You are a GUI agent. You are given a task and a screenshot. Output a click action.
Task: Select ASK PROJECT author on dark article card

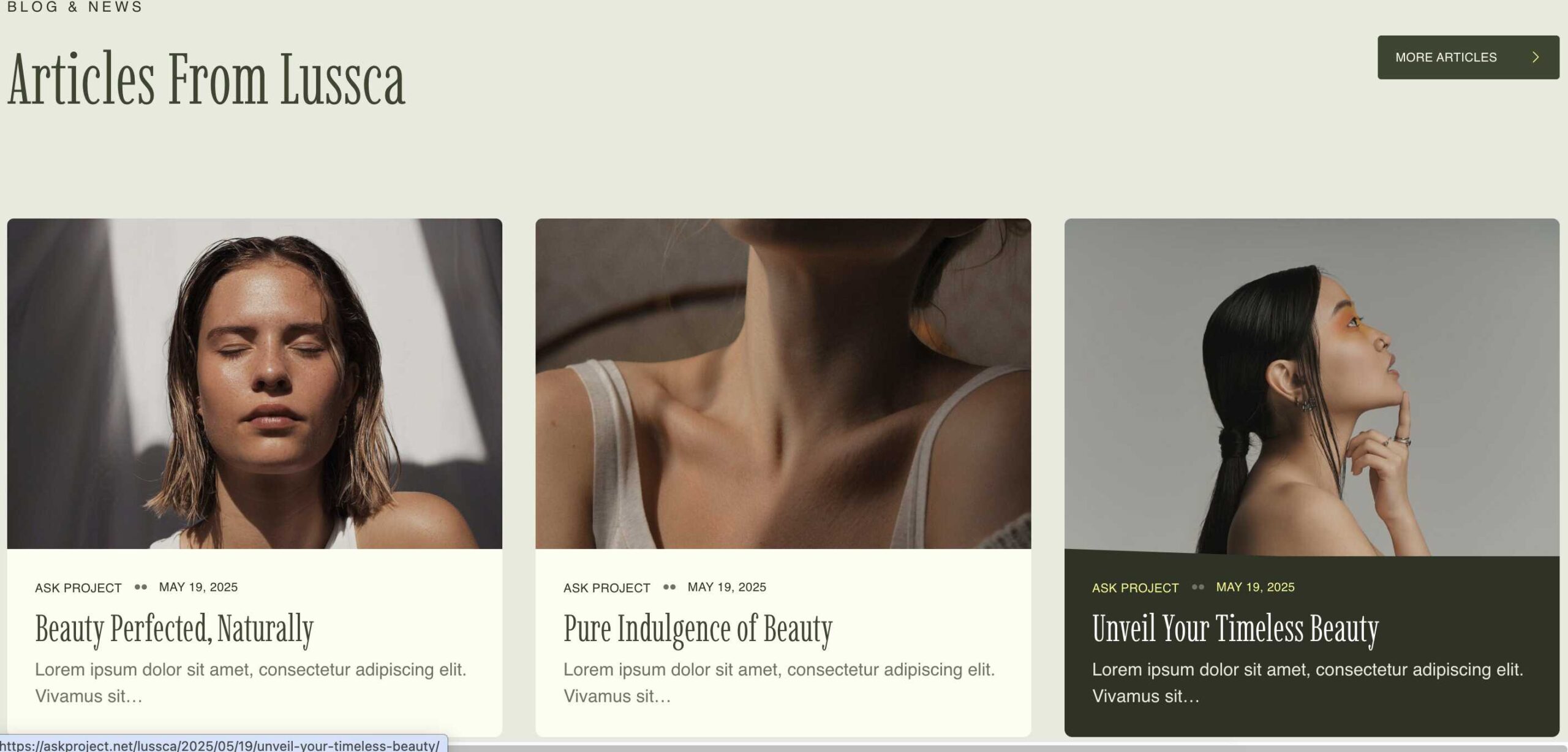(x=1135, y=588)
